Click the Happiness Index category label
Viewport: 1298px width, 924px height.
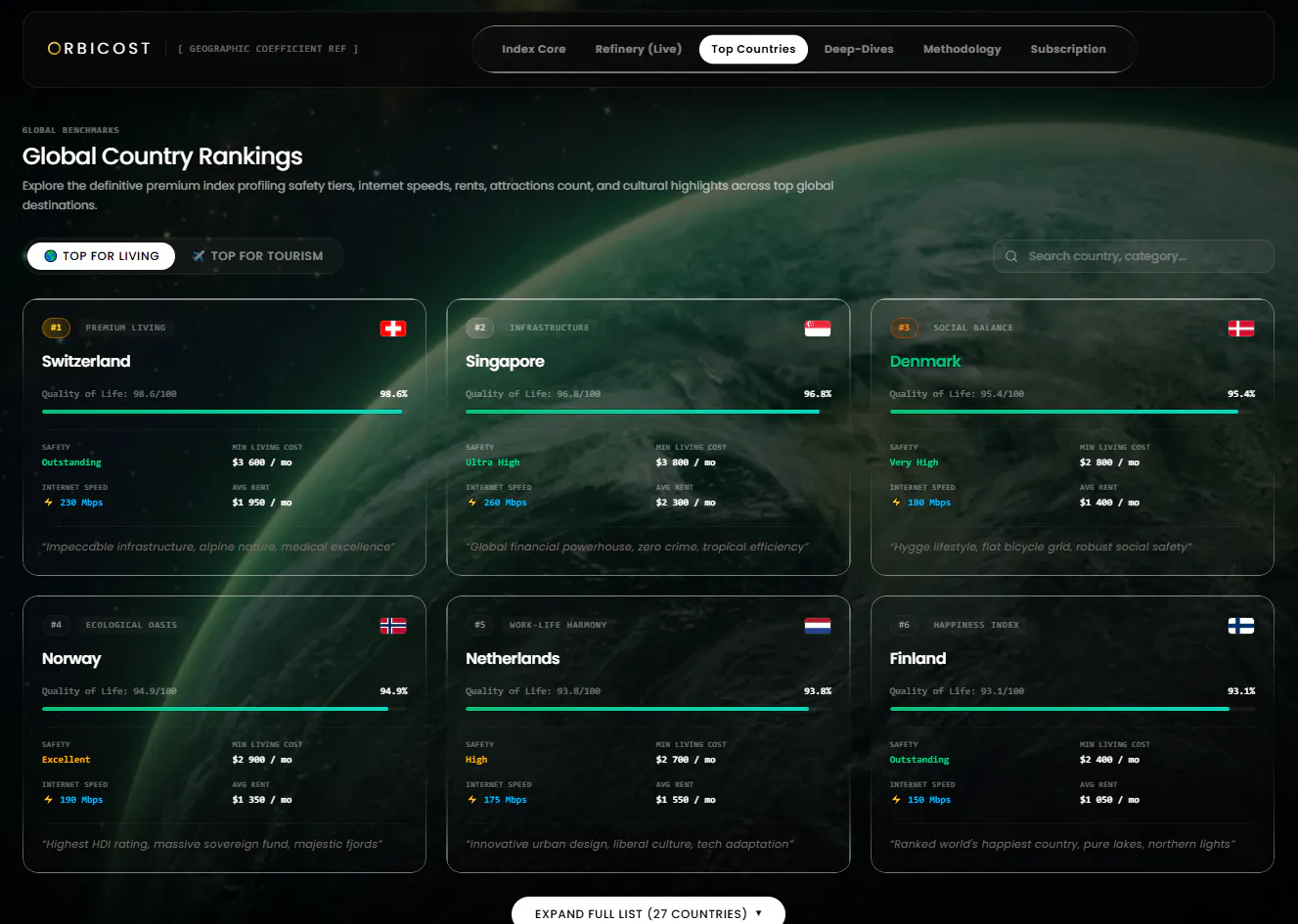pos(976,625)
